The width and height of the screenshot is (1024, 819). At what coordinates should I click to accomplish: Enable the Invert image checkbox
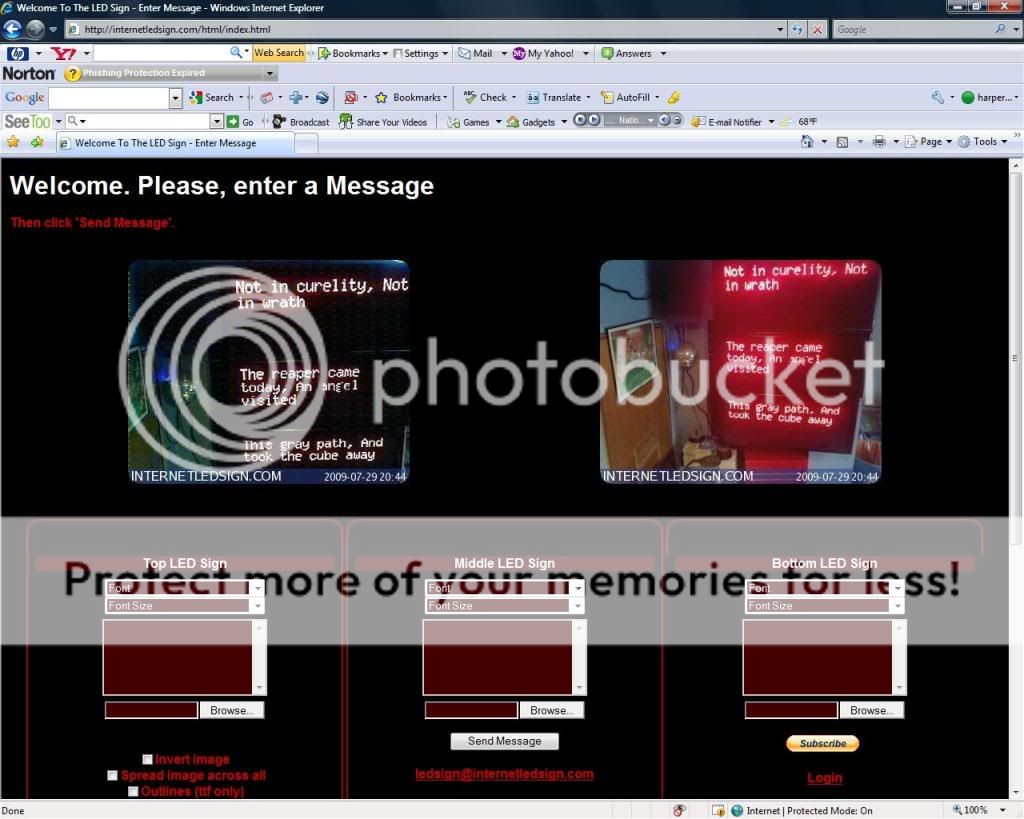click(148, 760)
